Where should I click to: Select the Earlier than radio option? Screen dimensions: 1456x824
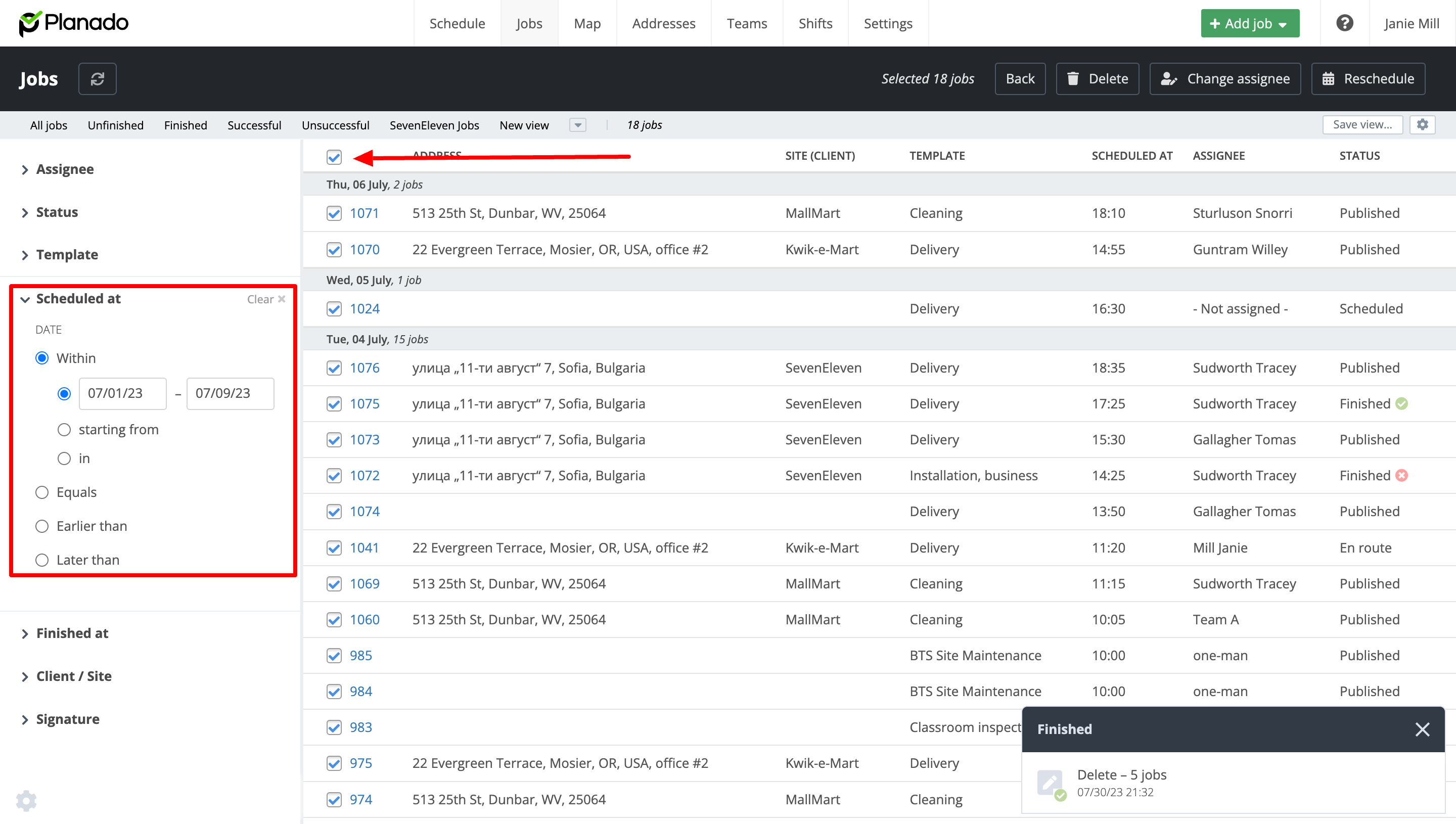[42, 526]
